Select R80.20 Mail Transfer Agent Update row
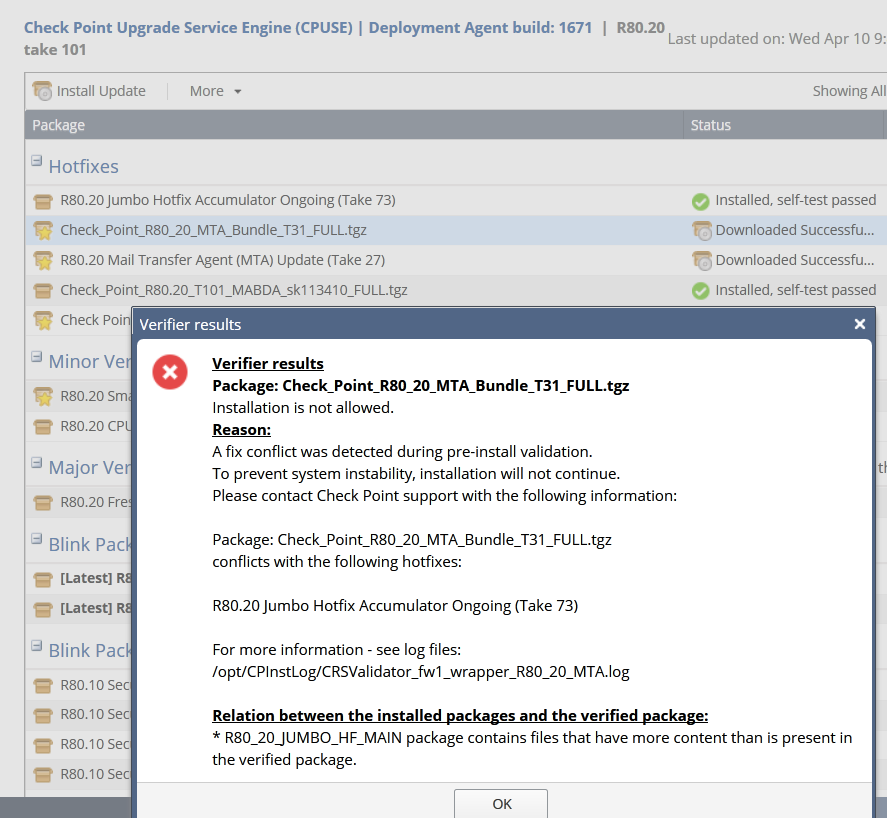The height and width of the screenshot is (818, 887). click(x=455, y=260)
